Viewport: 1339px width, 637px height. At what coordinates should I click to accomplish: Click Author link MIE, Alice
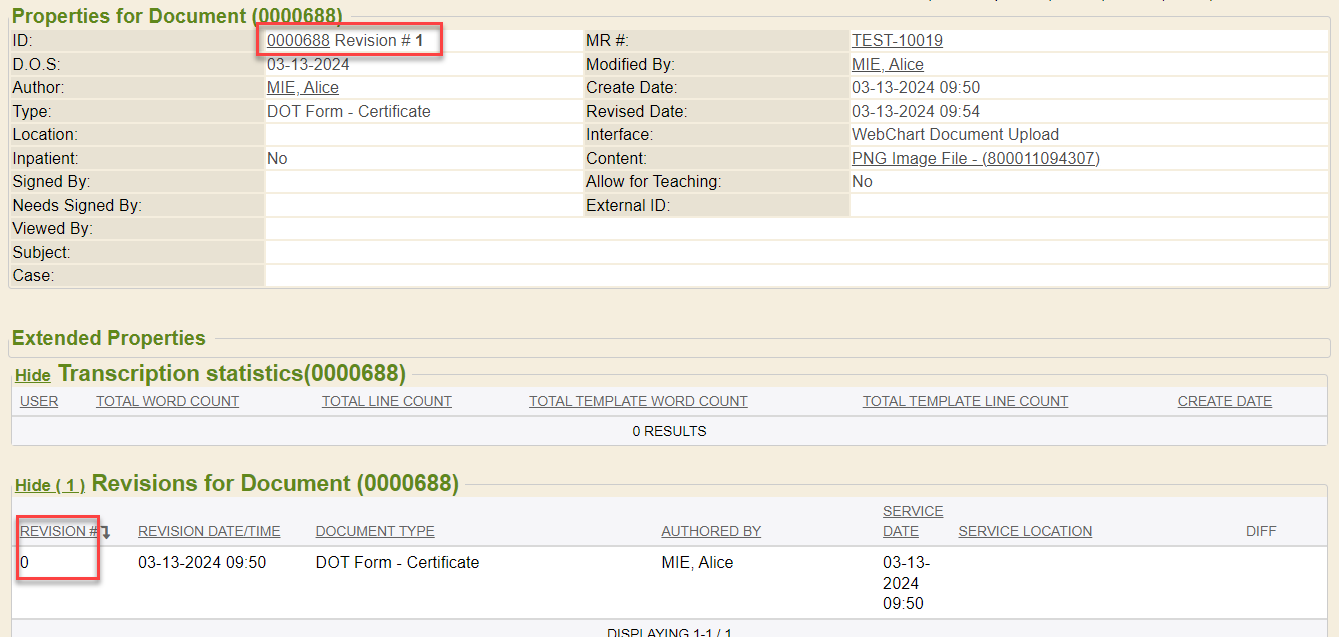pyautogui.click(x=302, y=88)
